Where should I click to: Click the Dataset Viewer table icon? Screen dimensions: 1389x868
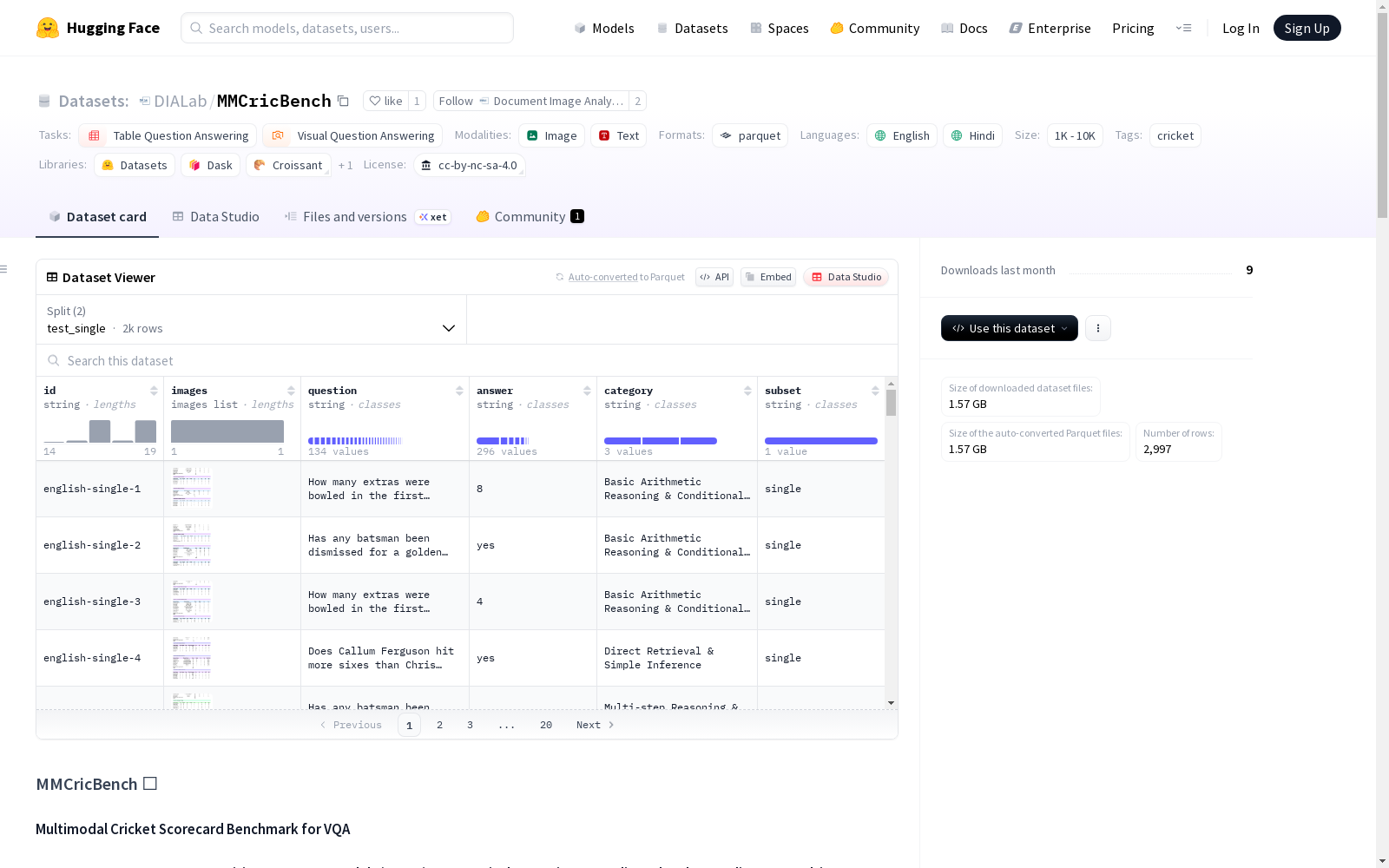point(52,277)
